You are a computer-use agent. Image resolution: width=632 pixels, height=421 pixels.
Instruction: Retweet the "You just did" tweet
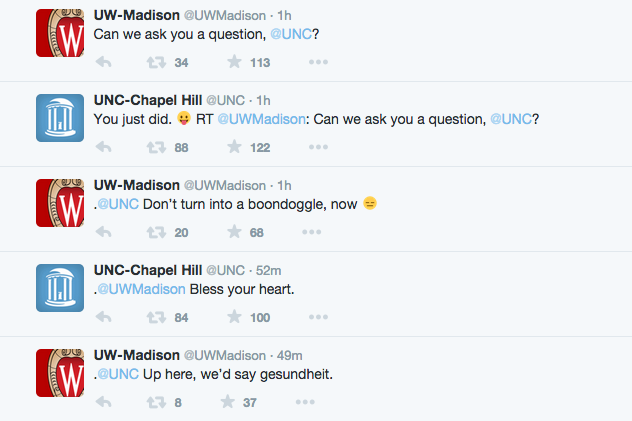(x=155, y=147)
